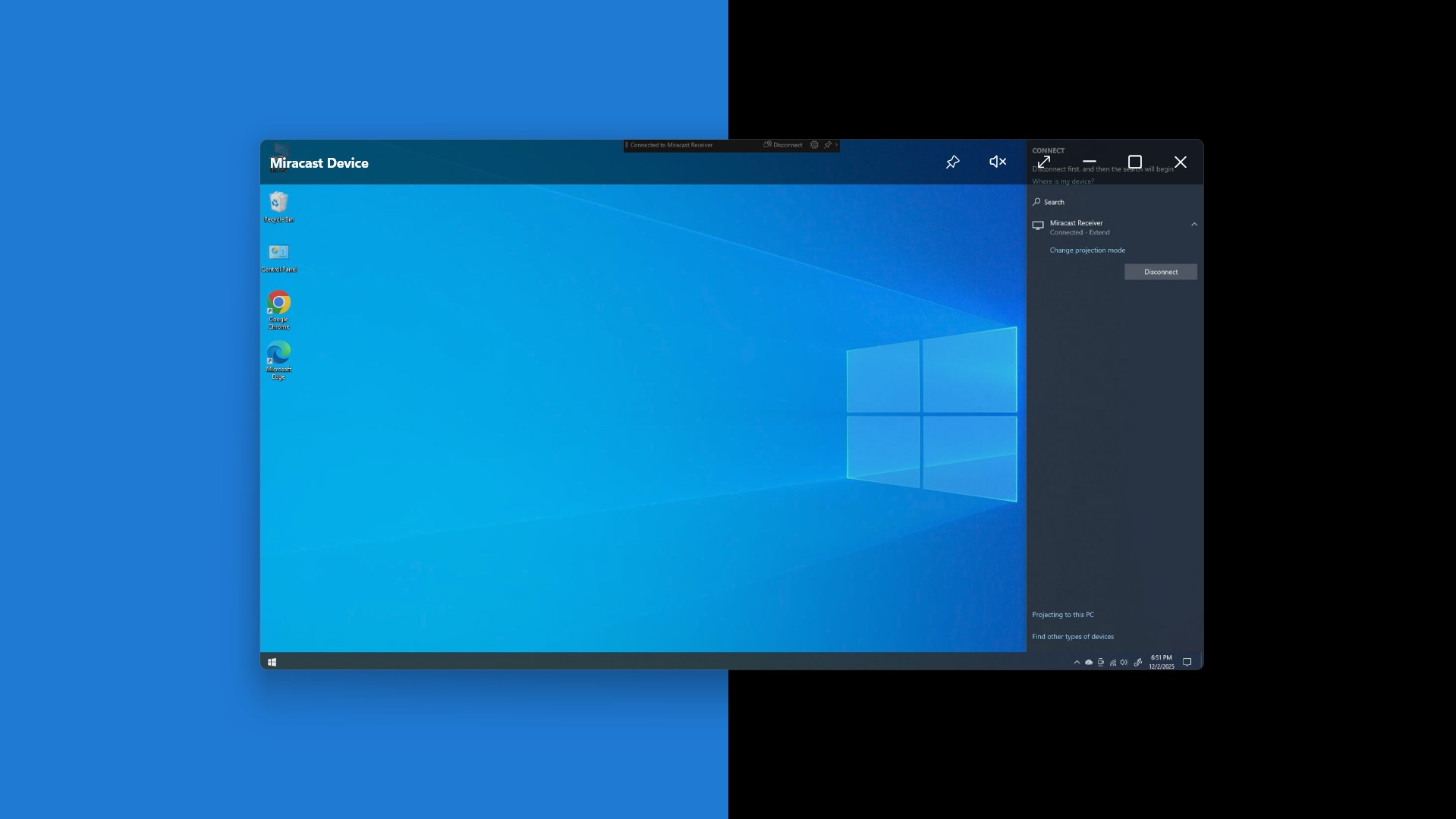Enter fullscreen via the resize arrows icon
The height and width of the screenshot is (819, 1456).
[x=1046, y=162]
